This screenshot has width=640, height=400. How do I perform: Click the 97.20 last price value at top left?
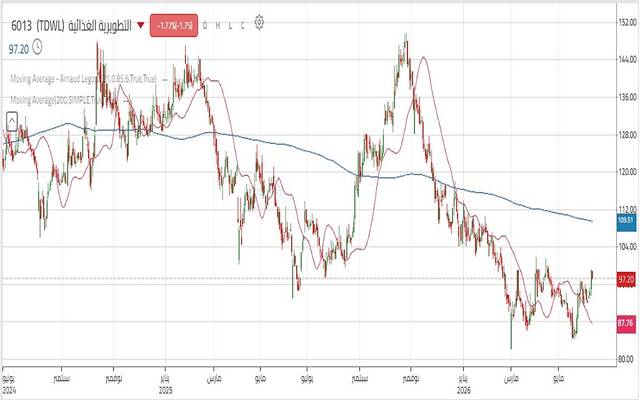point(19,49)
